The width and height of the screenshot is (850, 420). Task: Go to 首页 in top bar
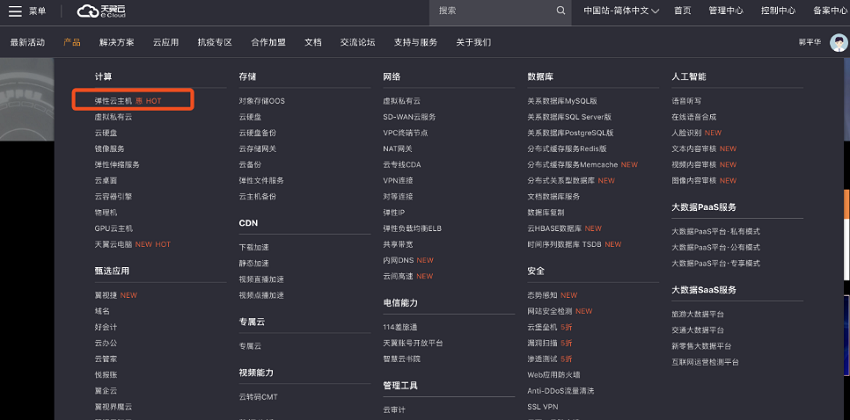[682, 11]
